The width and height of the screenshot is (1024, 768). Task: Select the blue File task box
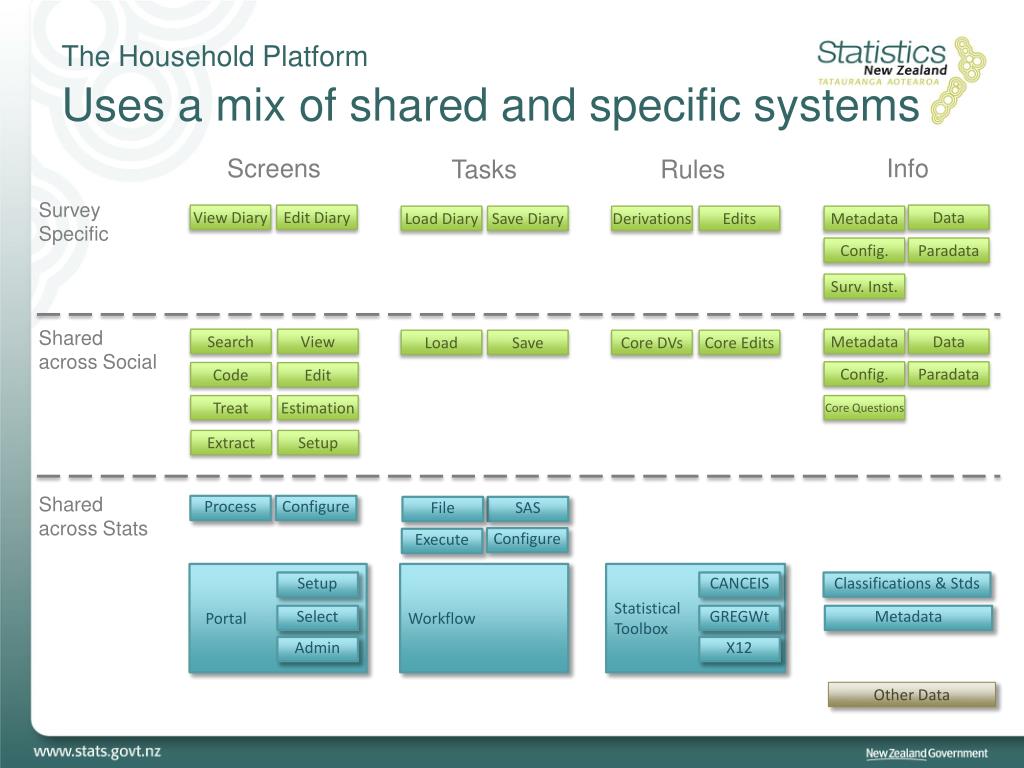coord(442,508)
